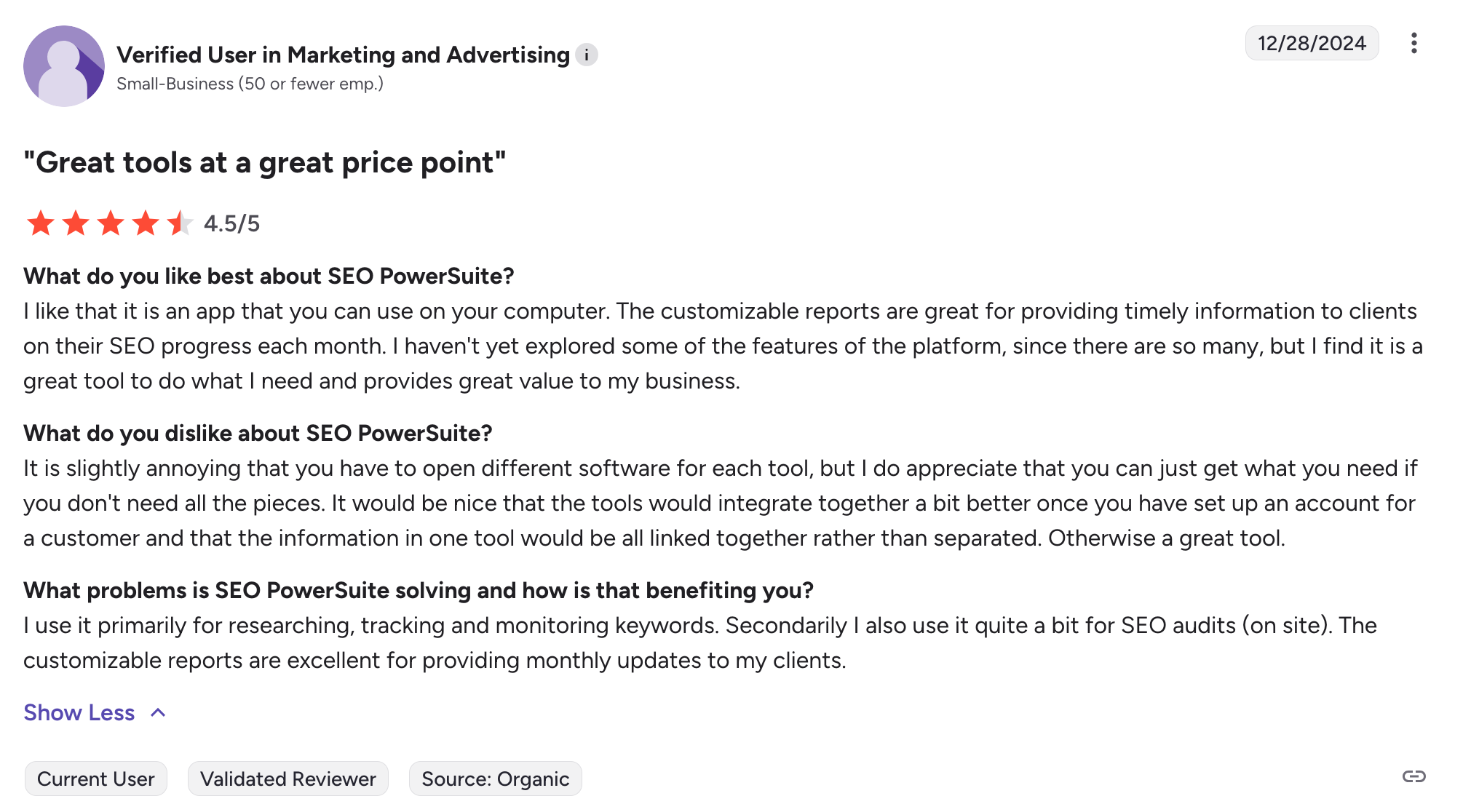1463x812 pixels.
Task: Click the first rating star
Action: [x=41, y=223]
